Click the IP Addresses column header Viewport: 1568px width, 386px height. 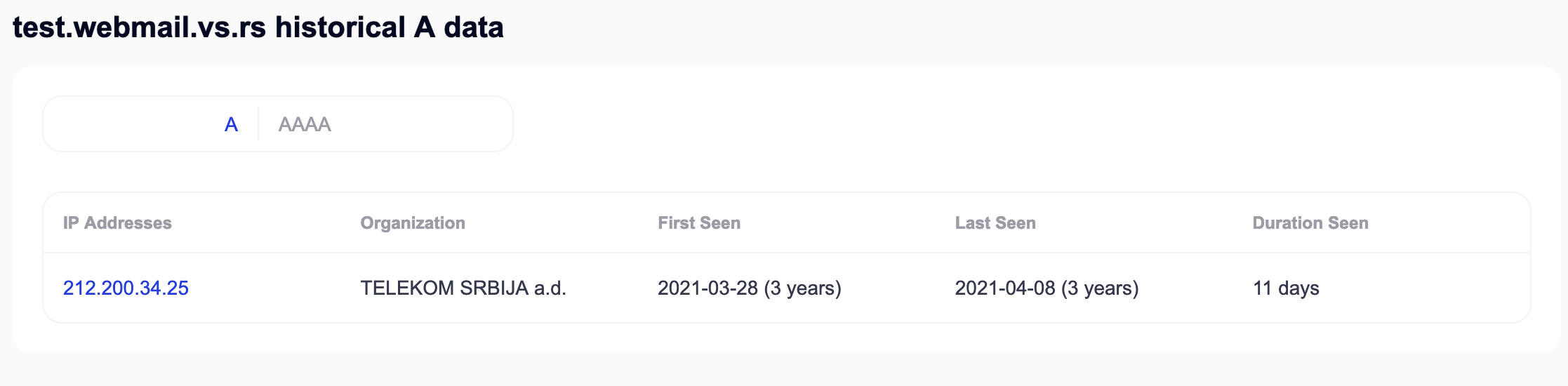click(117, 222)
